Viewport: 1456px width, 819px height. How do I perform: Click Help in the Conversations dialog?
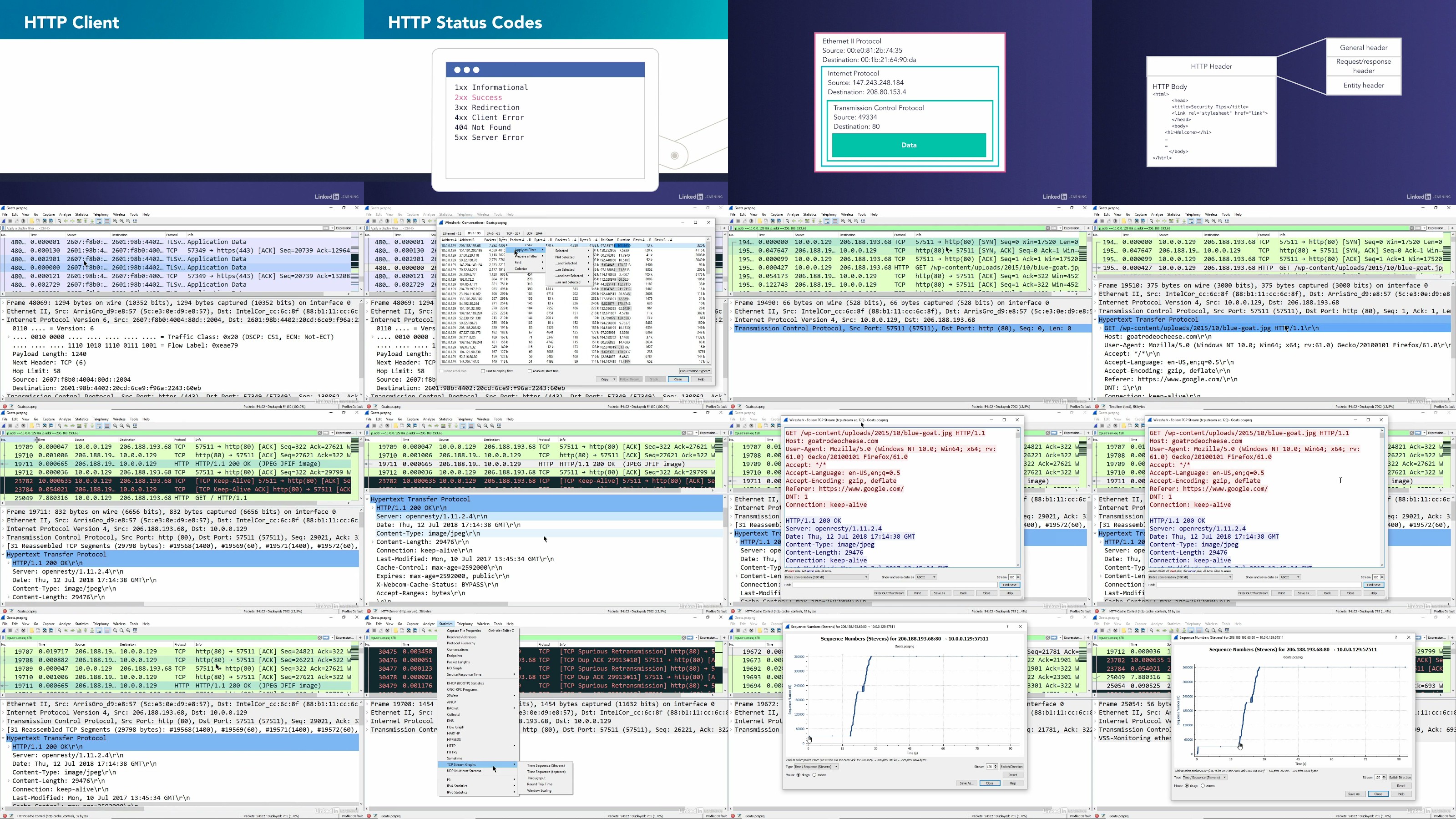click(x=701, y=379)
